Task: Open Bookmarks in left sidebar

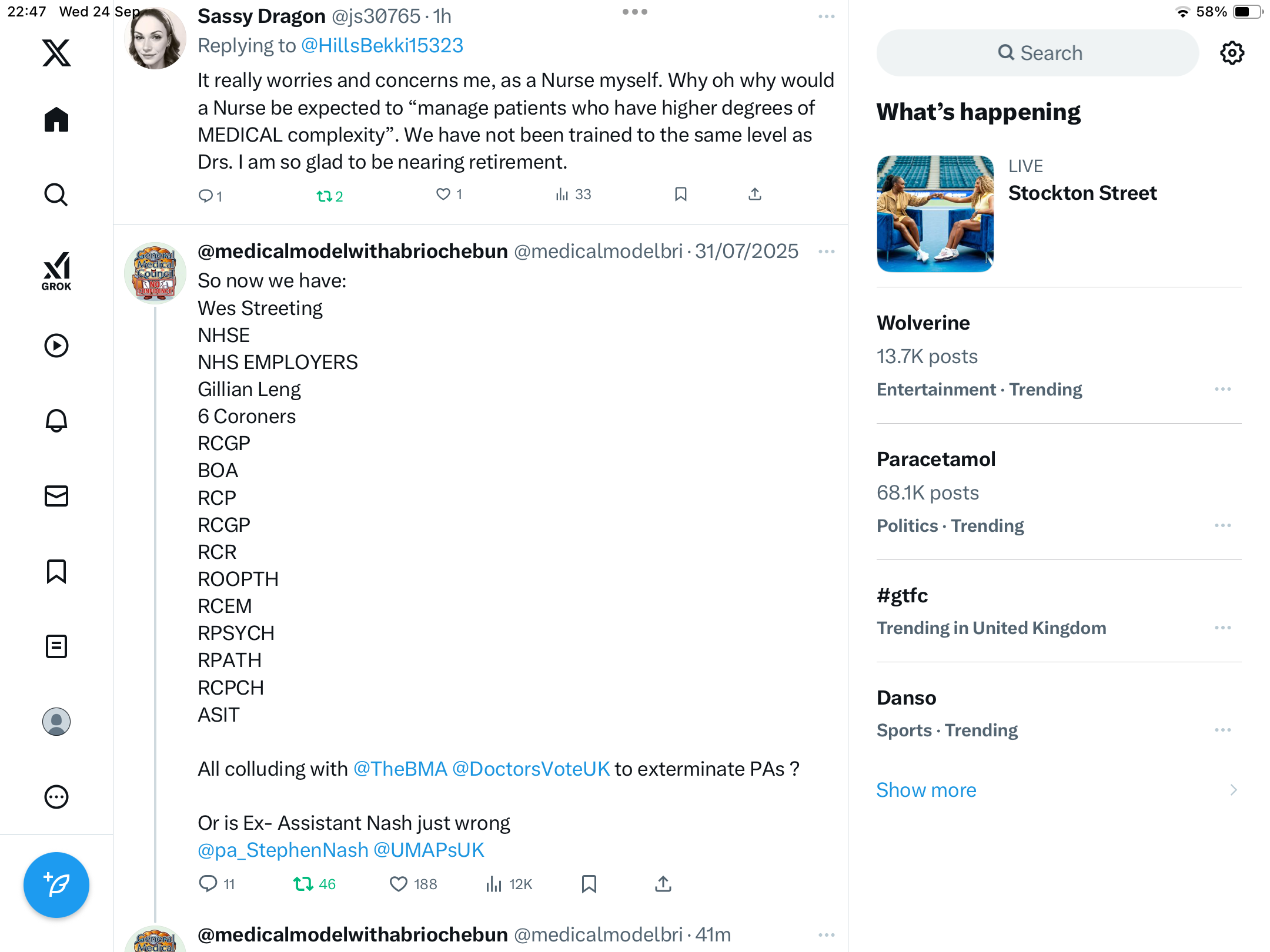Action: [56, 571]
